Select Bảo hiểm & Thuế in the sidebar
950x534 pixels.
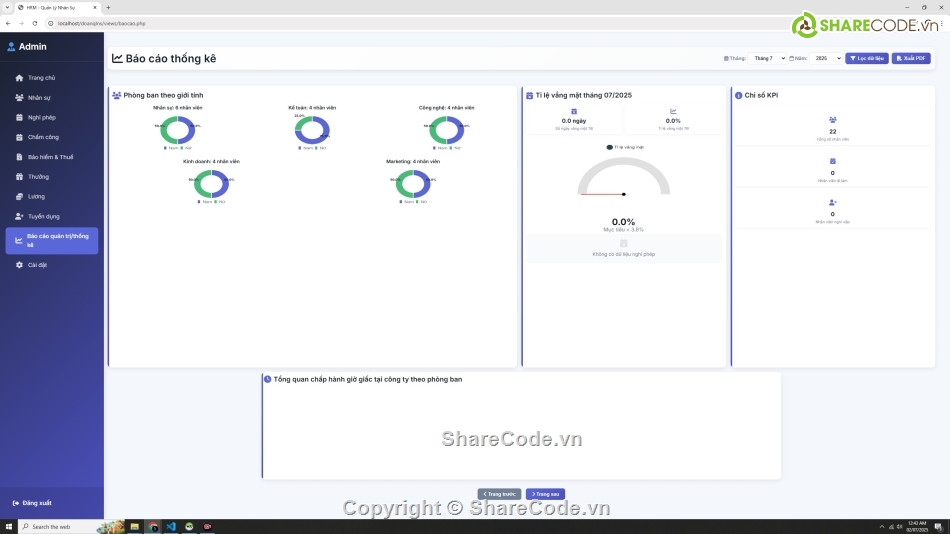click(x=51, y=157)
